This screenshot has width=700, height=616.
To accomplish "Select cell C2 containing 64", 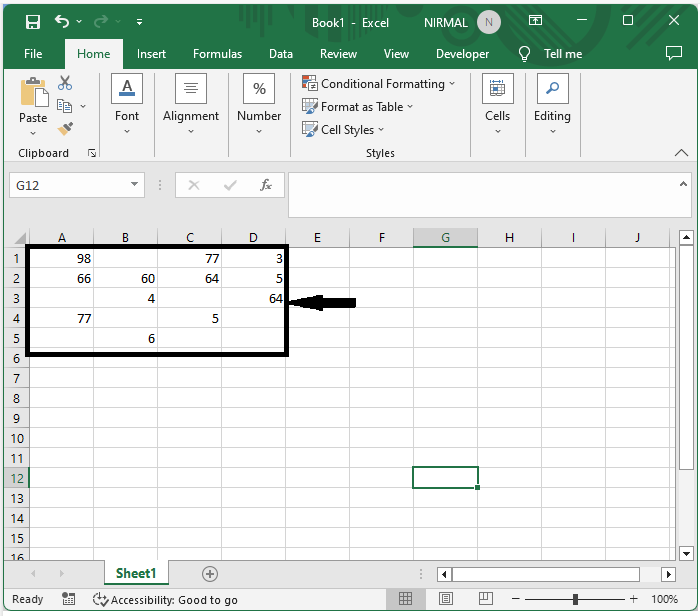I will click(x=189, y=278).
